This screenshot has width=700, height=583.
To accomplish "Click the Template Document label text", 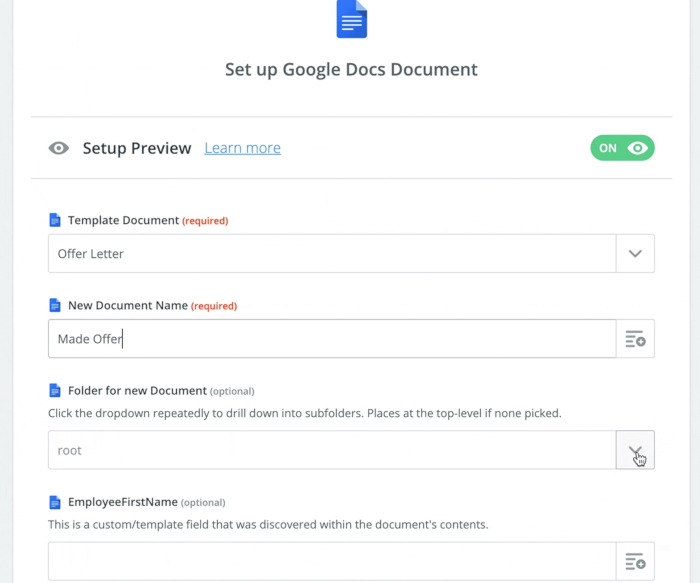I will (123, 220).
